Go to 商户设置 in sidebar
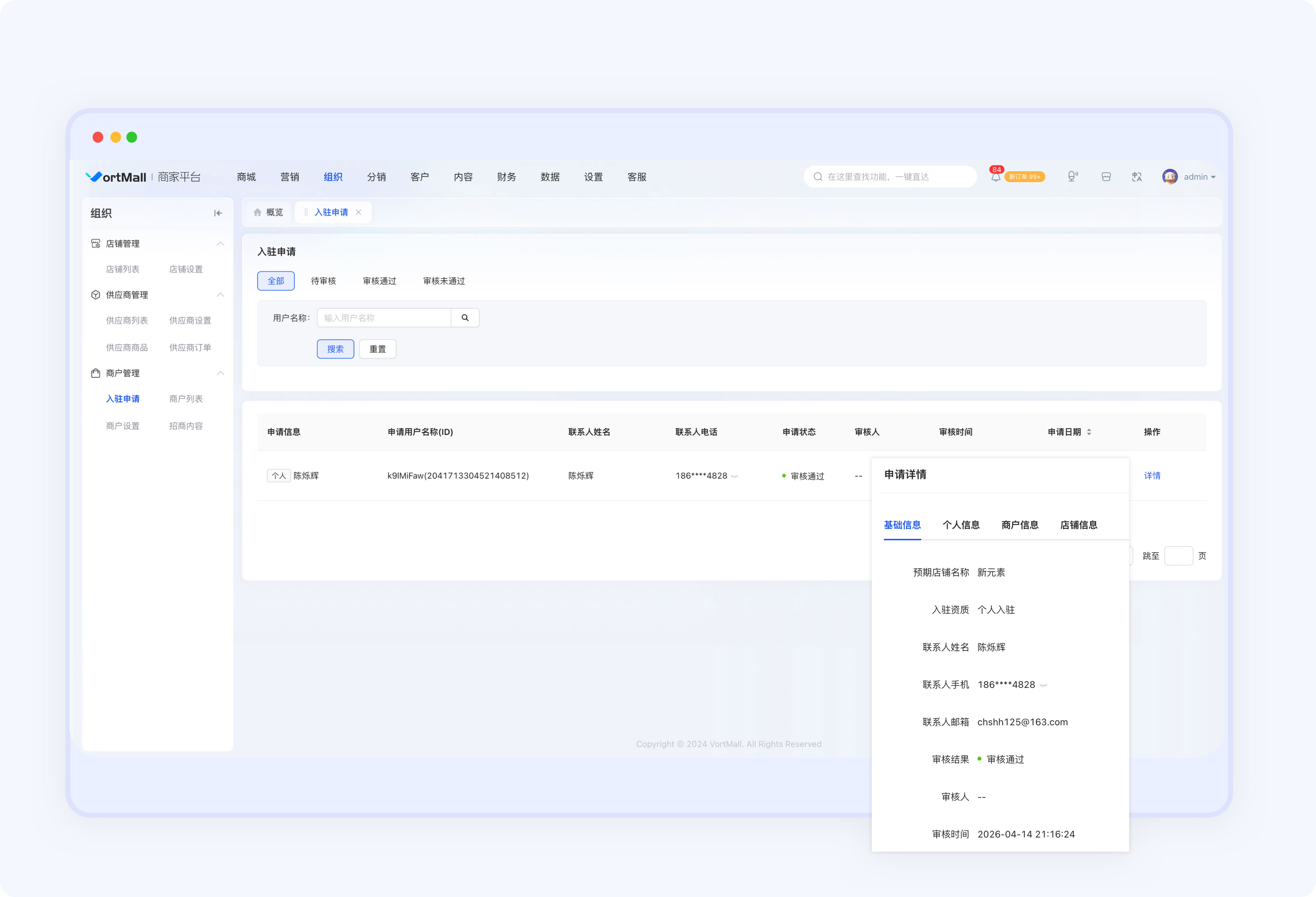 pos(122,426)
